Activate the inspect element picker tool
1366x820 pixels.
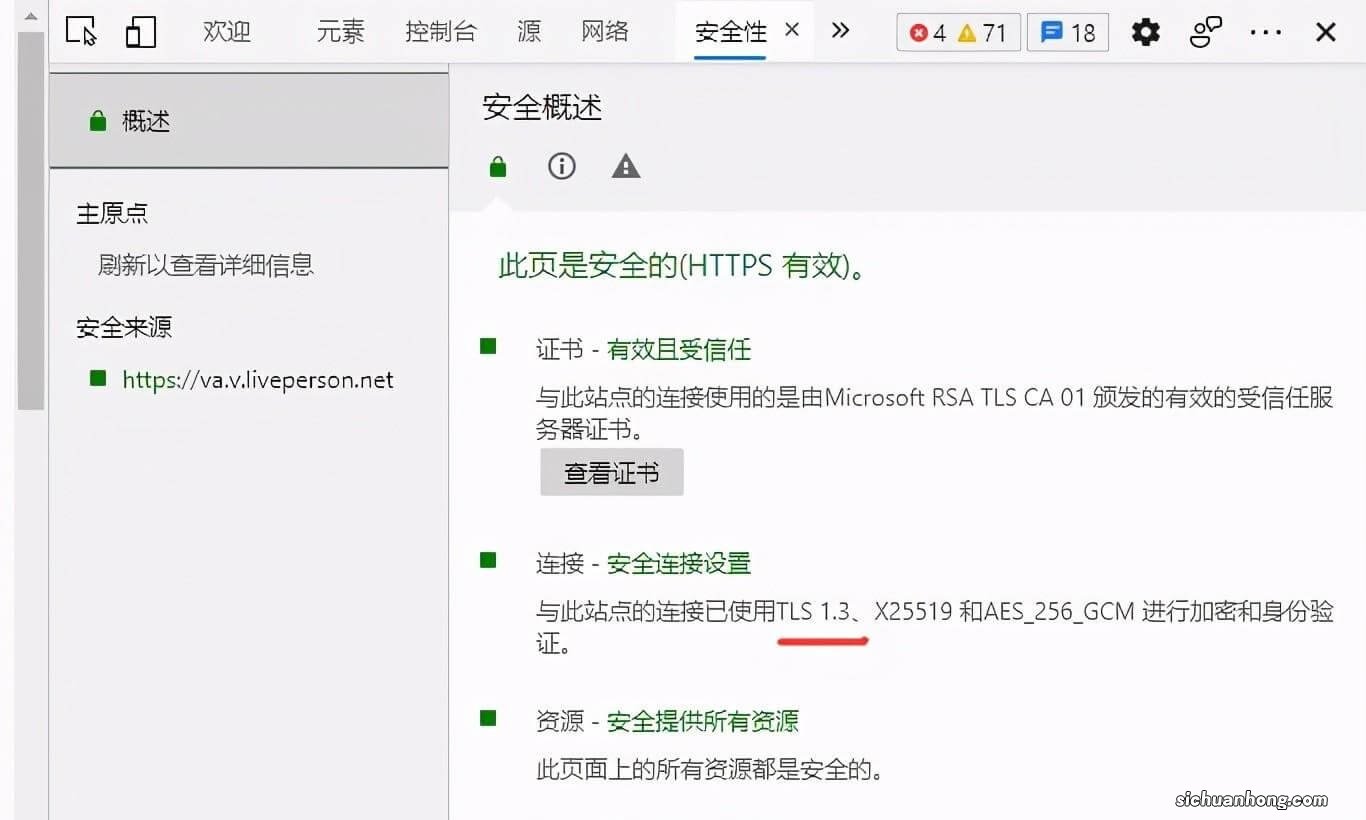[x=80, y=31]
